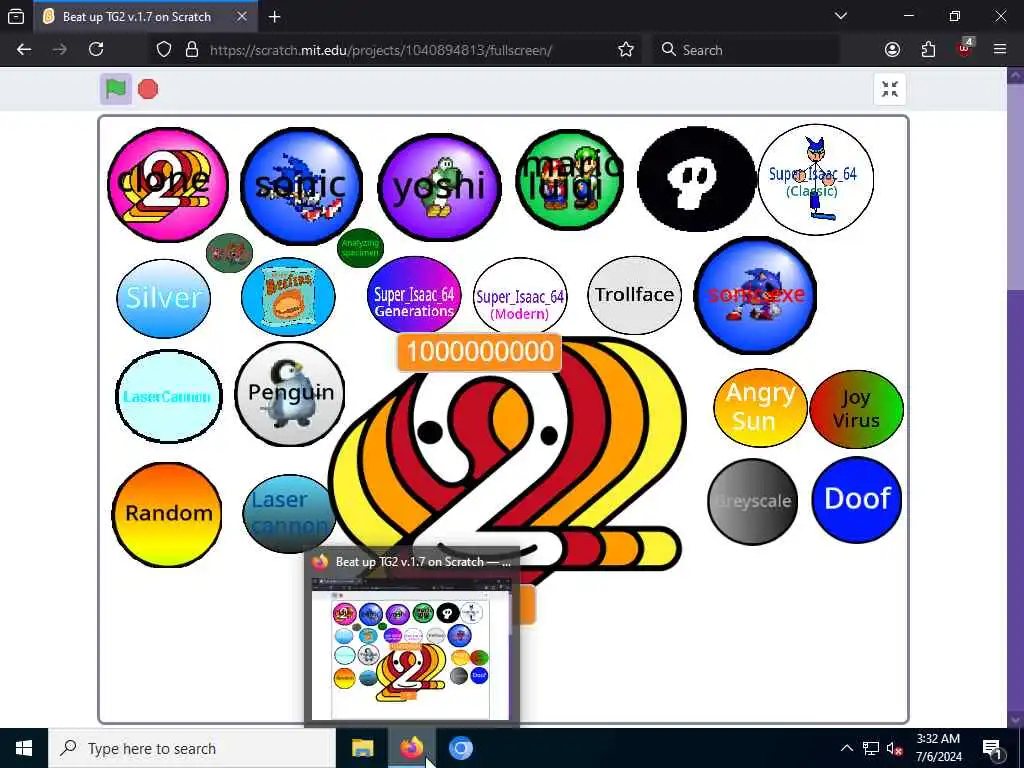
Task: Select the Trollface bubble
Action: tap(634, 295)
